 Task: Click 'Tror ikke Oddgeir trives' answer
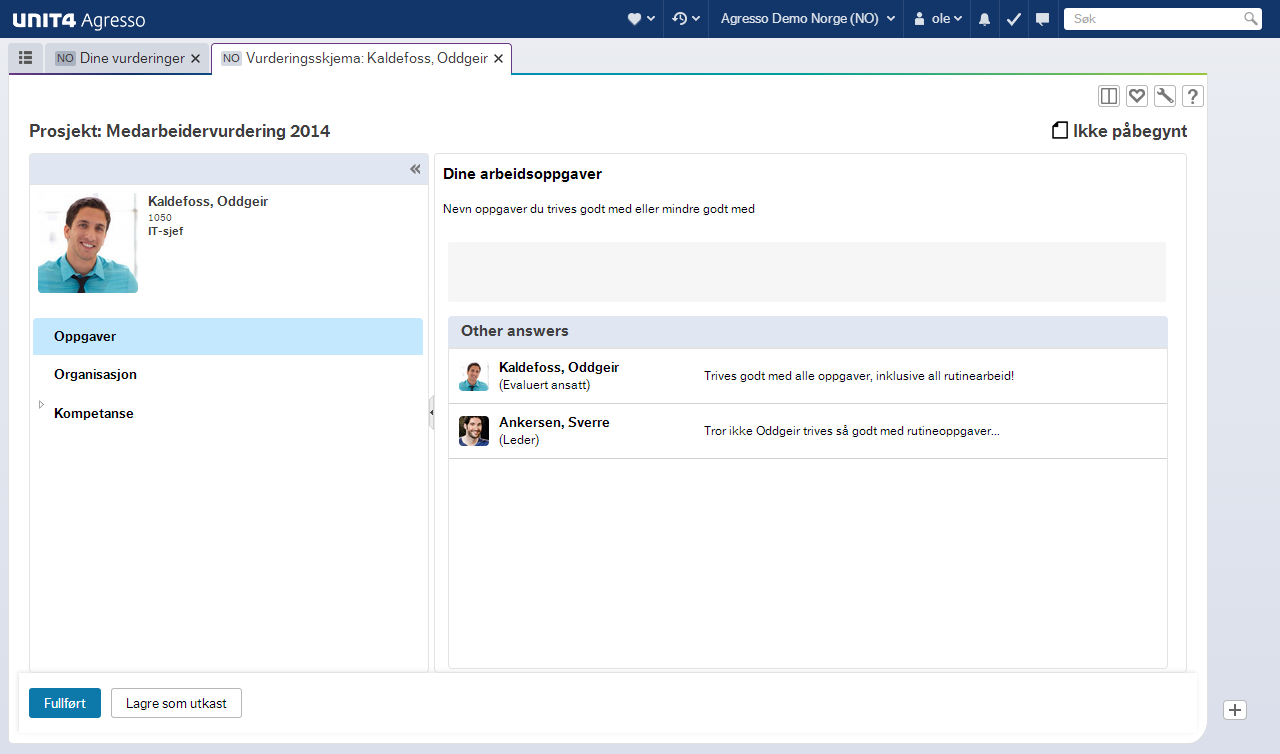(x=852, y=431)
